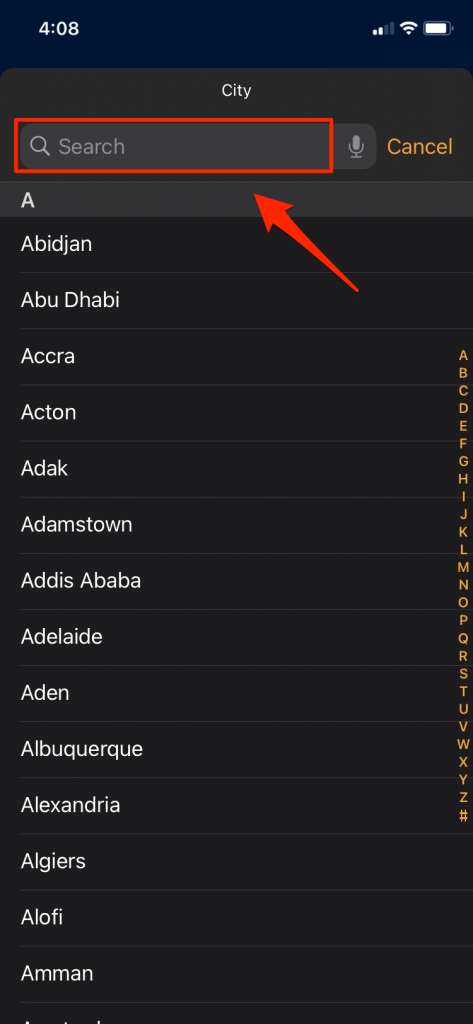473x1024 pixels.
Task: Jump to letter Z in index
Action: pyautogui.click(x=463, y=797)
